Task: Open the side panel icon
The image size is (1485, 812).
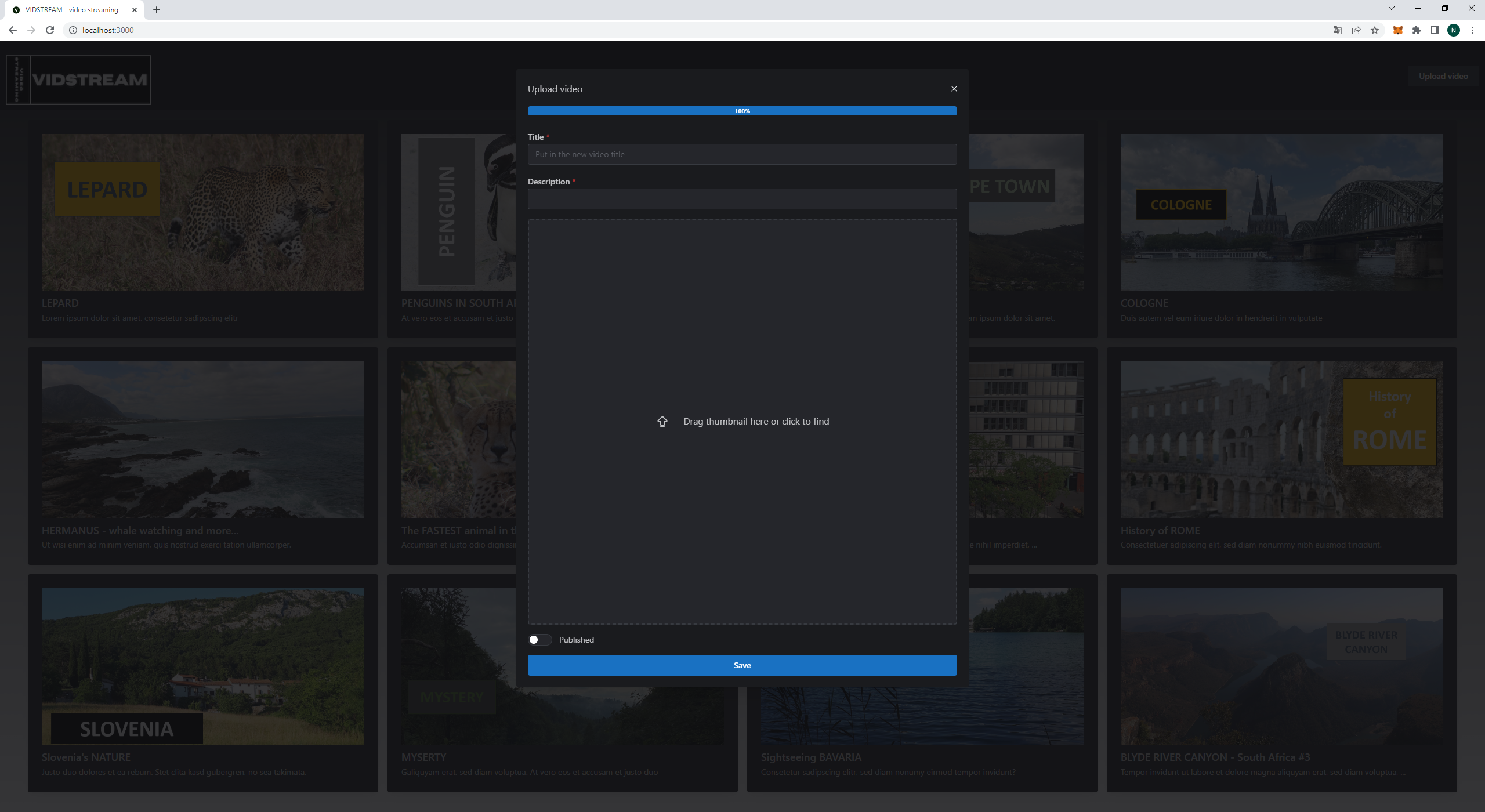Action: click(1435, 30)
